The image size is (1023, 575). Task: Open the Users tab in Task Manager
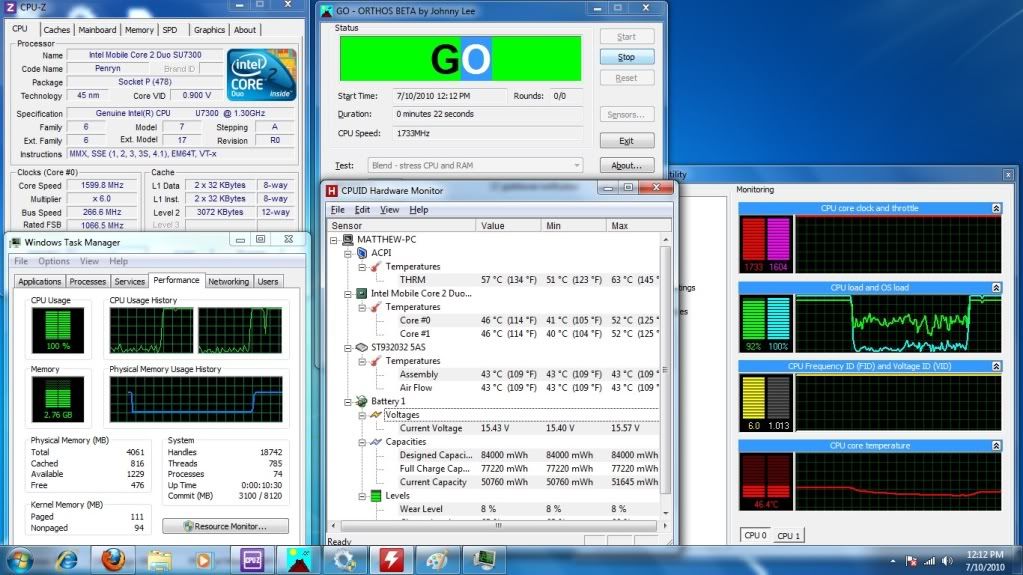267,281
